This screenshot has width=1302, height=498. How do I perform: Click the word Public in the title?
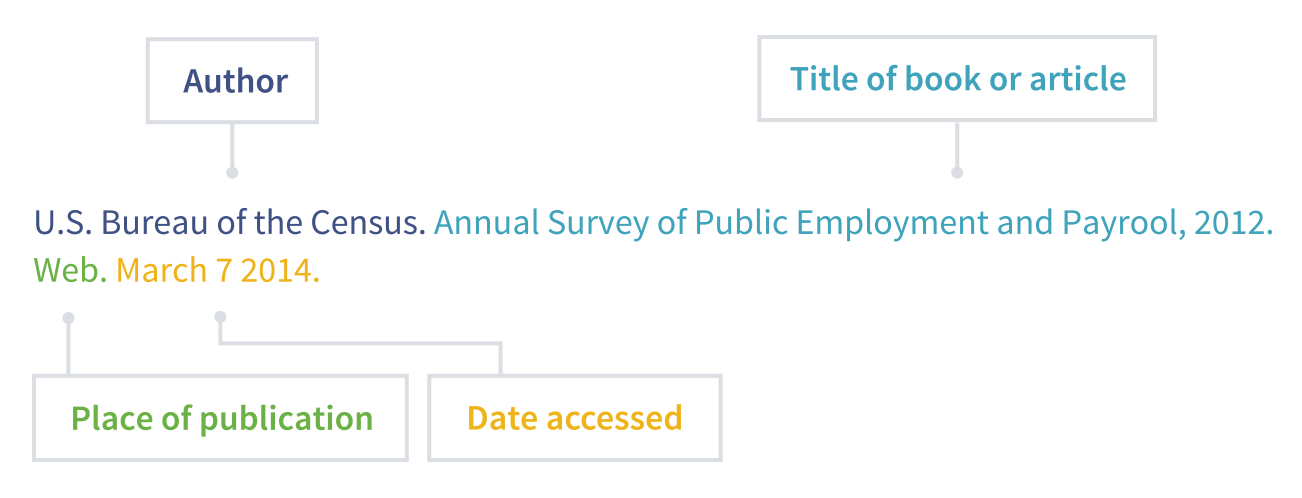coord(741,222)
